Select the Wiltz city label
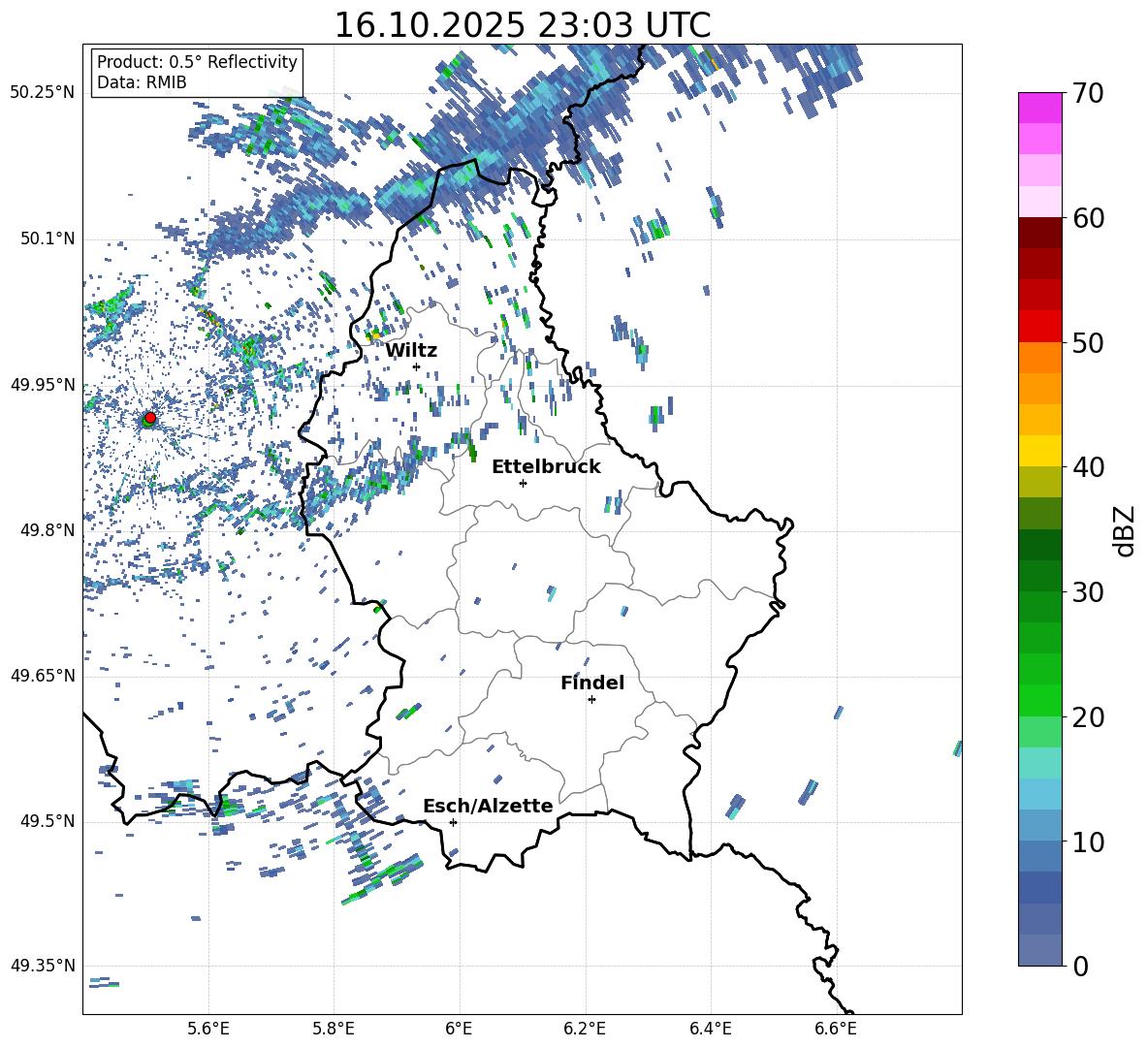 point(411,350)
